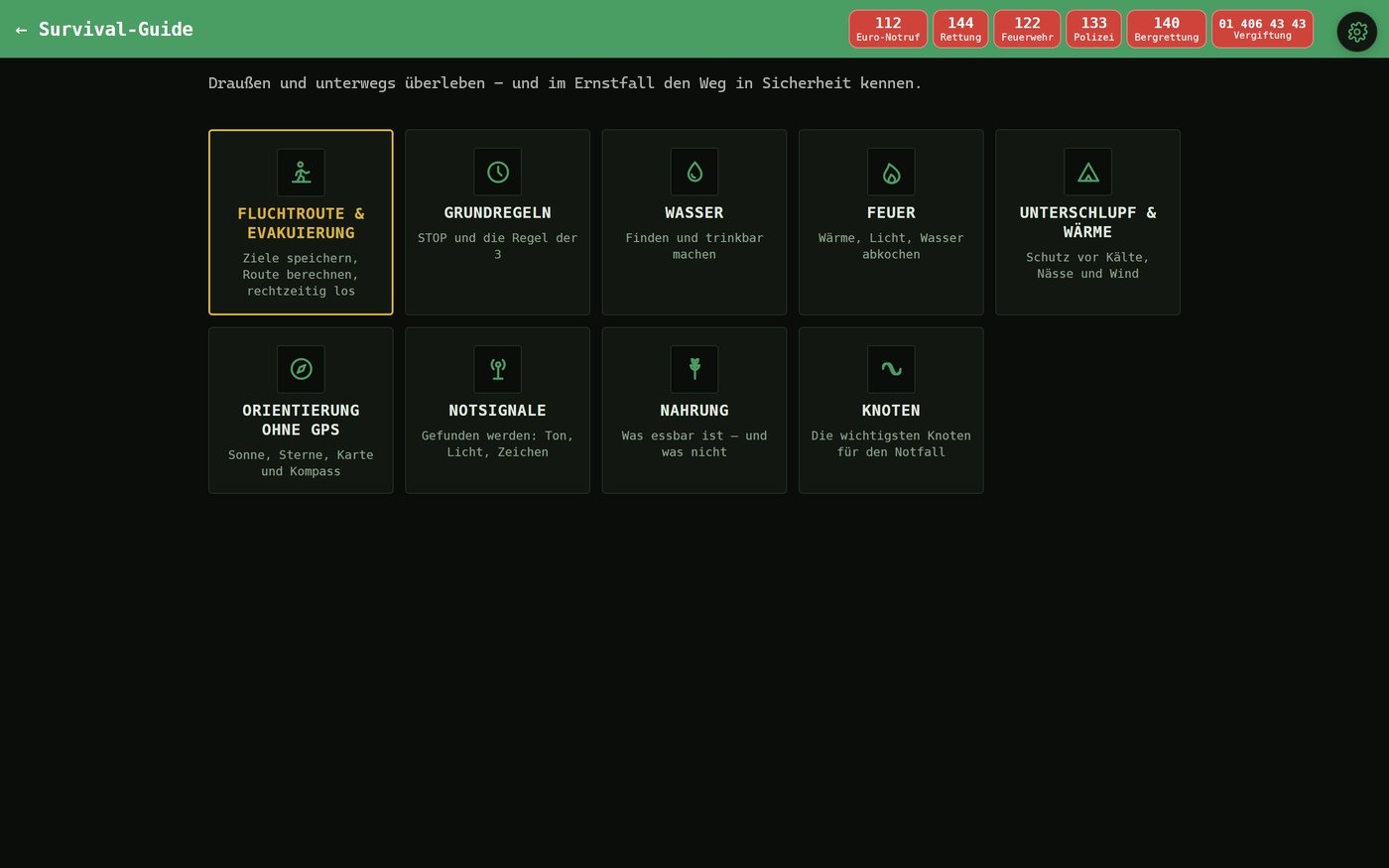1389x868 pixels.
Task: Open the settings gear icon
Action: click(1356, 32)
